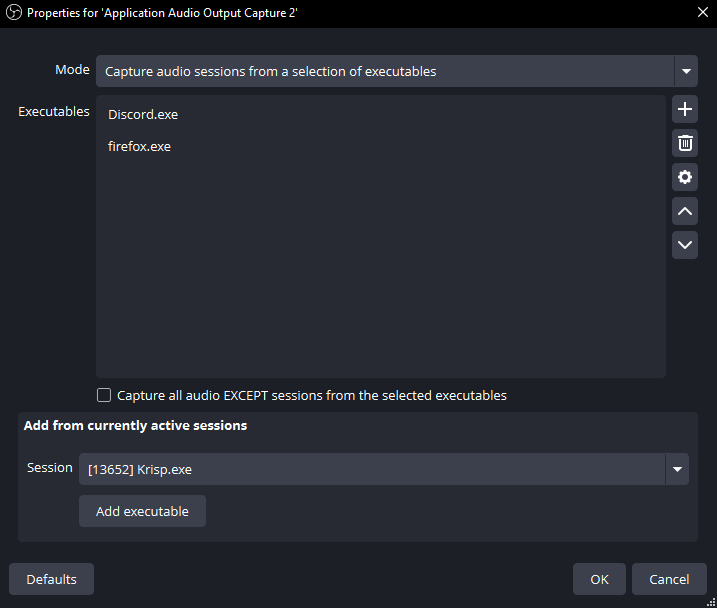Confirm changes with the OK button

coord(599,579)
